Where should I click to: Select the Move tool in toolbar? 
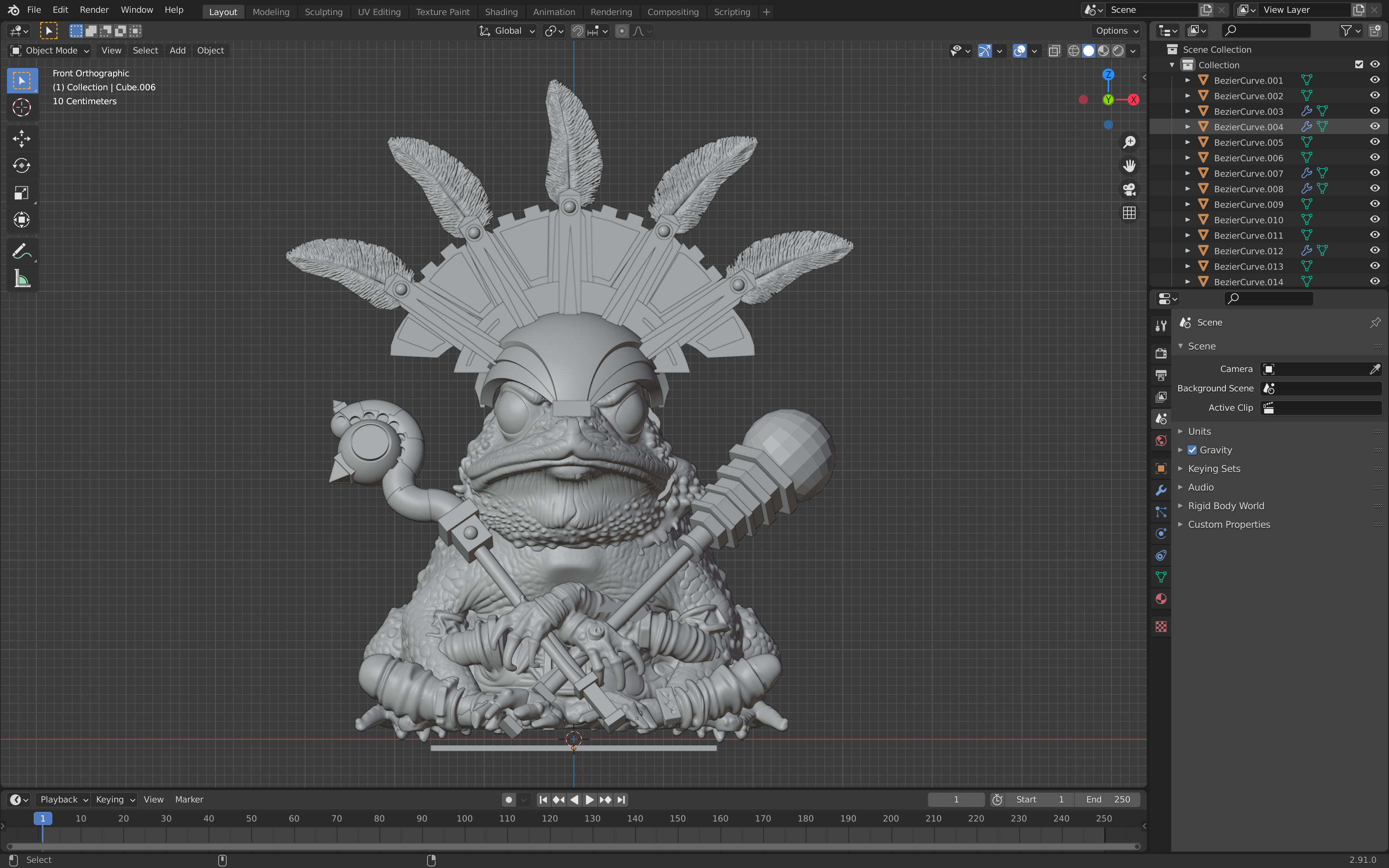pos(21,138)
